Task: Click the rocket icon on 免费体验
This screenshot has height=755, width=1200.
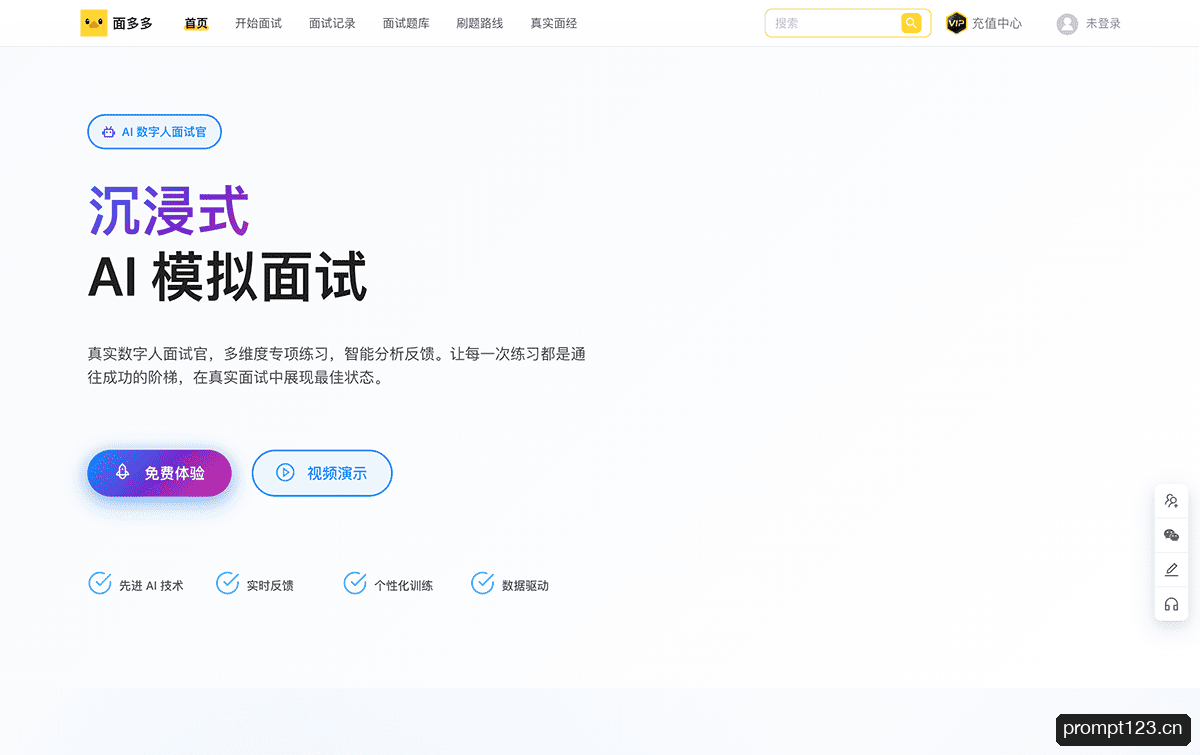Action: coord(123,472)
